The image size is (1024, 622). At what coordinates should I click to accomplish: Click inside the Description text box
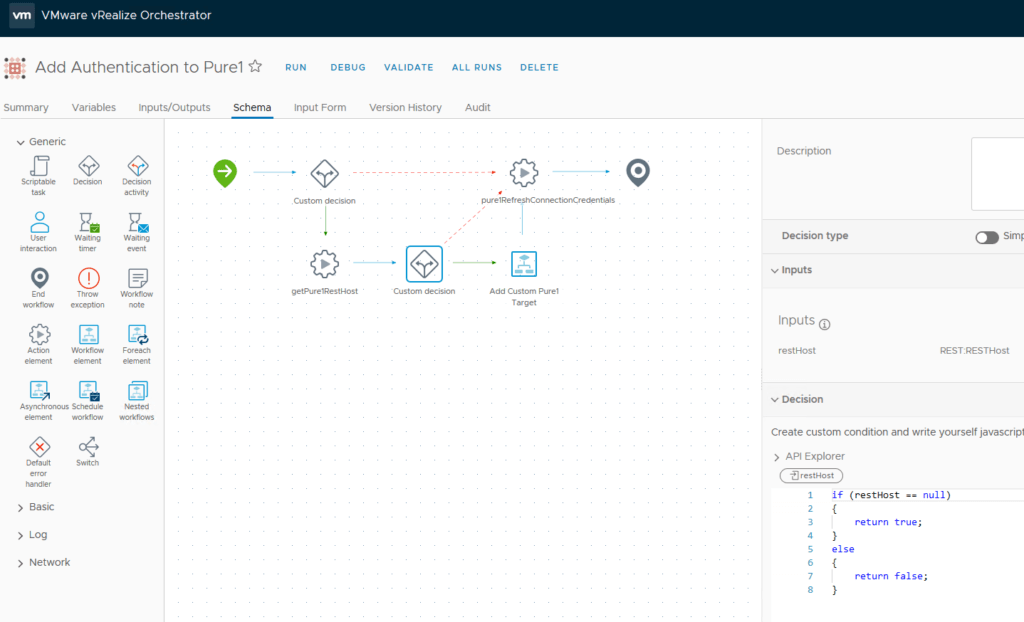[x=997, y=174]
